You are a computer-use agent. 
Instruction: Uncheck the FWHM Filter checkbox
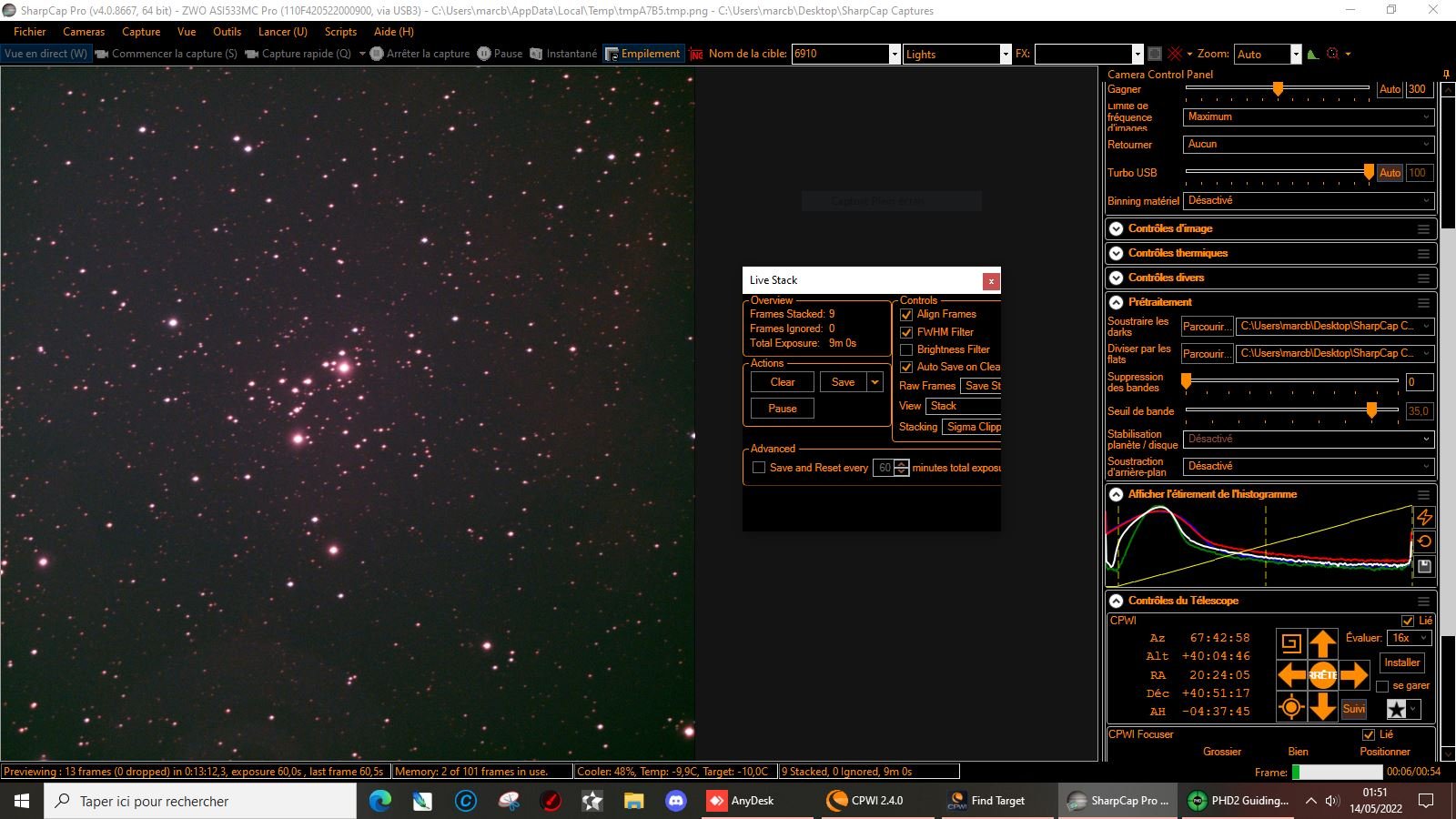coord(906,332)
